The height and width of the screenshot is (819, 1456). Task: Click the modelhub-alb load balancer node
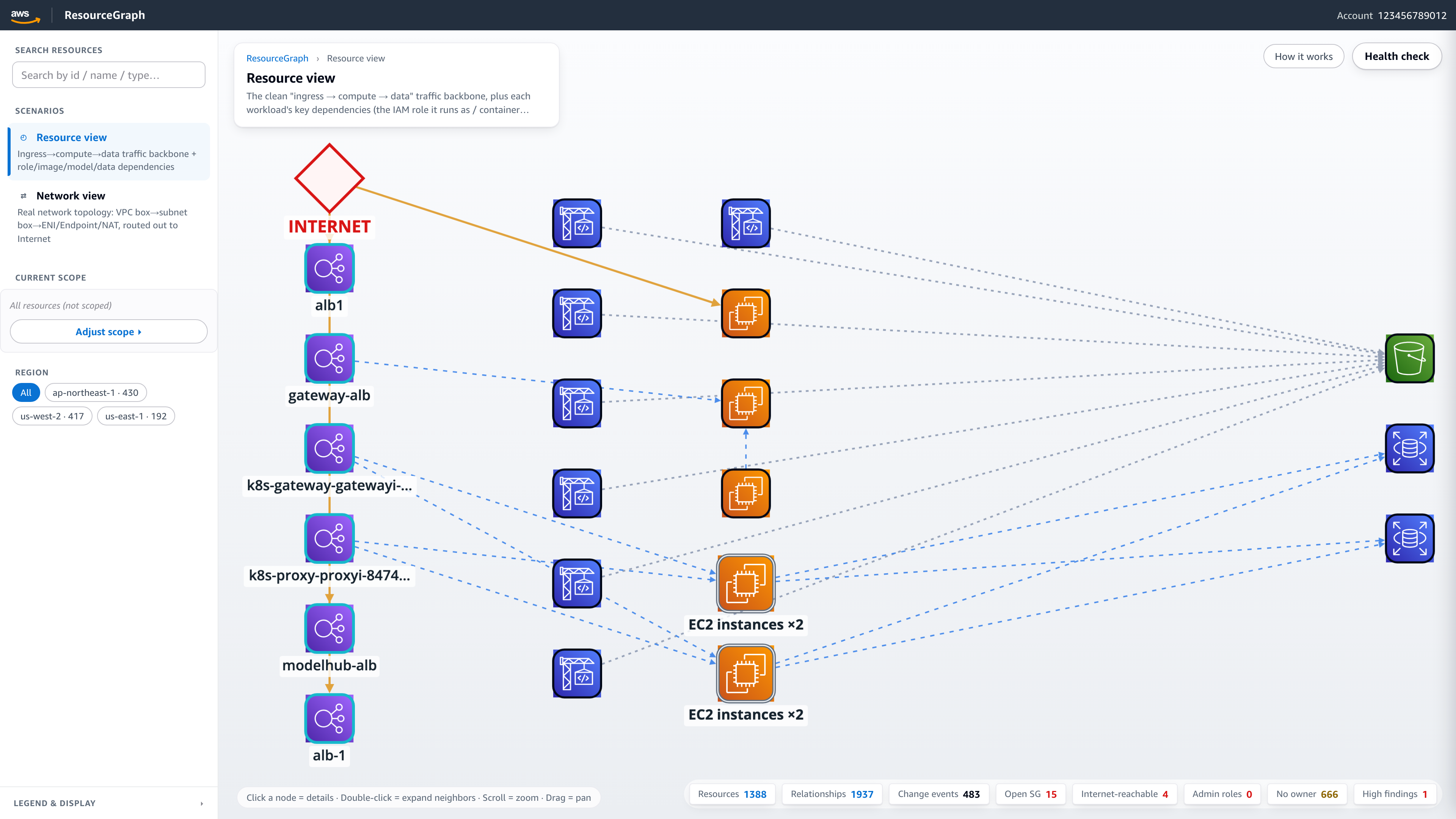tap(329, 629)
